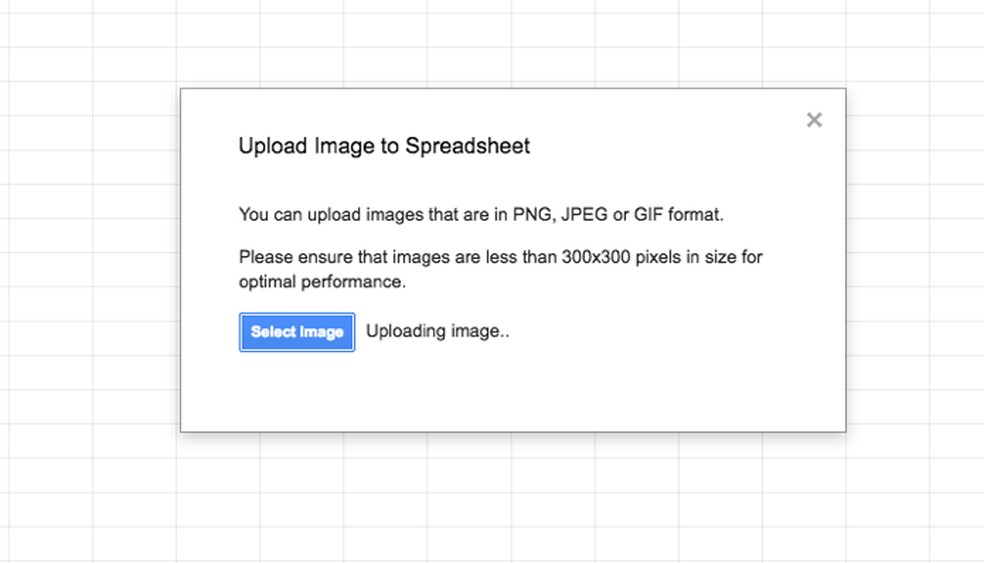
Task: Click the word "JPEG" in the format description
Action: 587,214
